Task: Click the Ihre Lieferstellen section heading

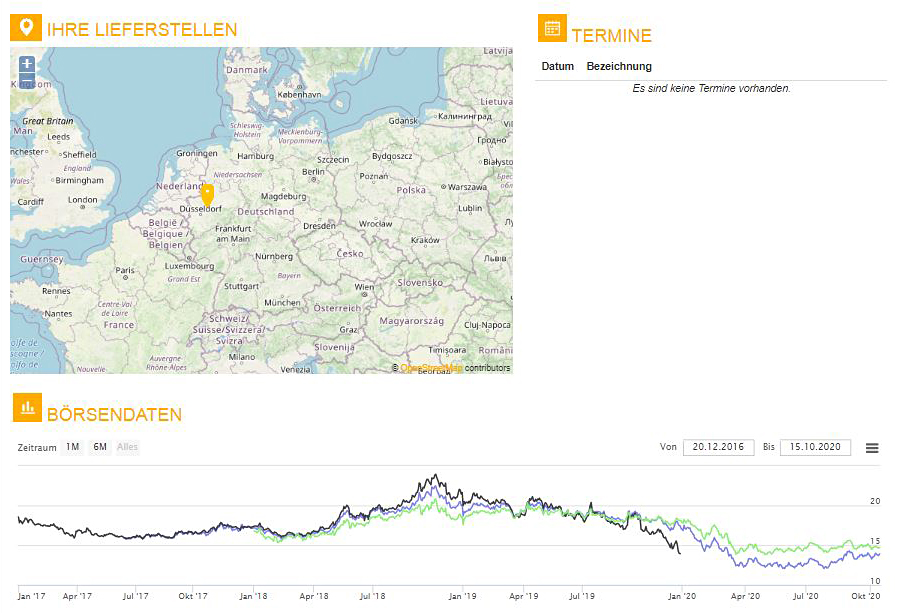Action: point(142,30)
